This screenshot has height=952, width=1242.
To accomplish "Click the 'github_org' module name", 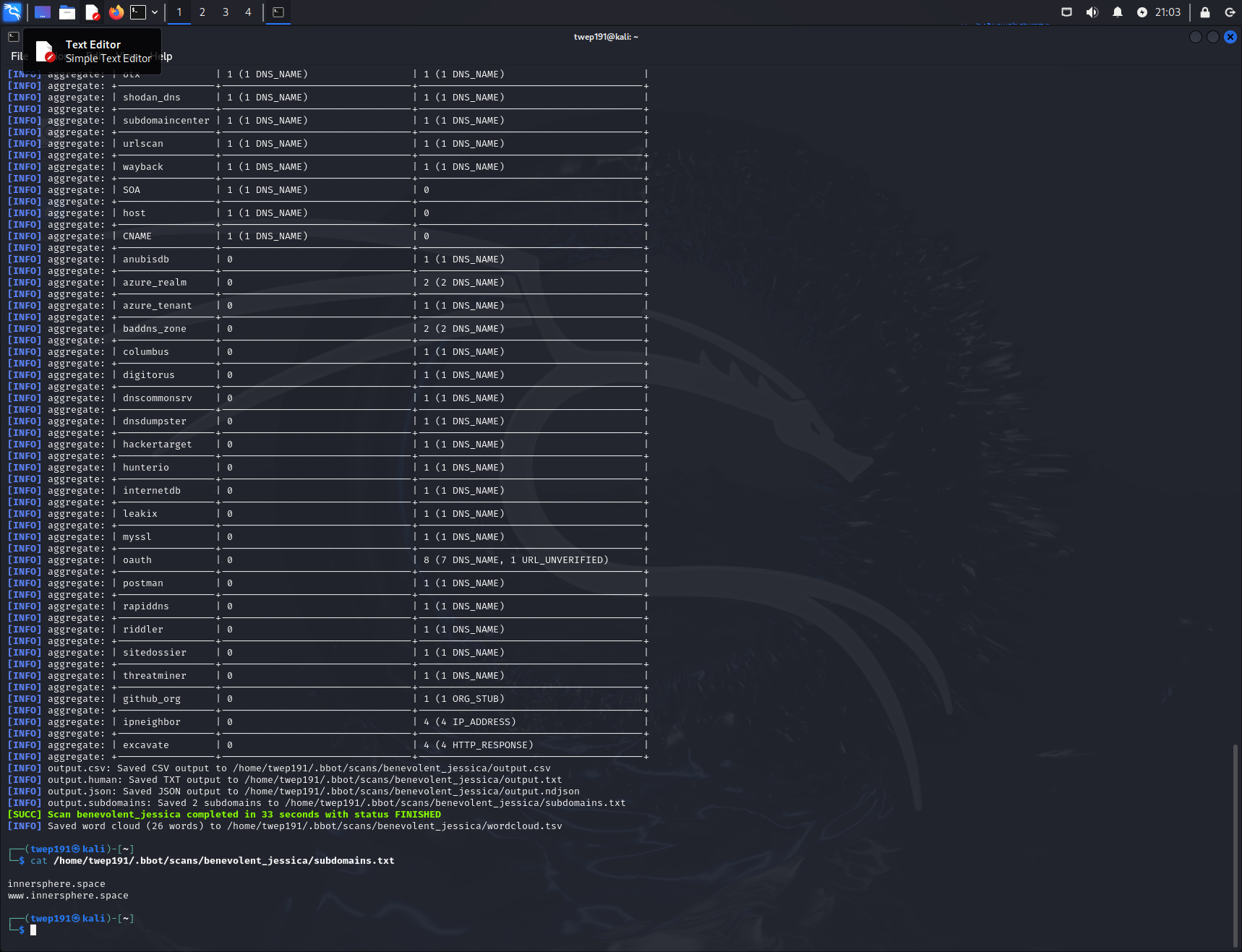I will pos(152,699).
